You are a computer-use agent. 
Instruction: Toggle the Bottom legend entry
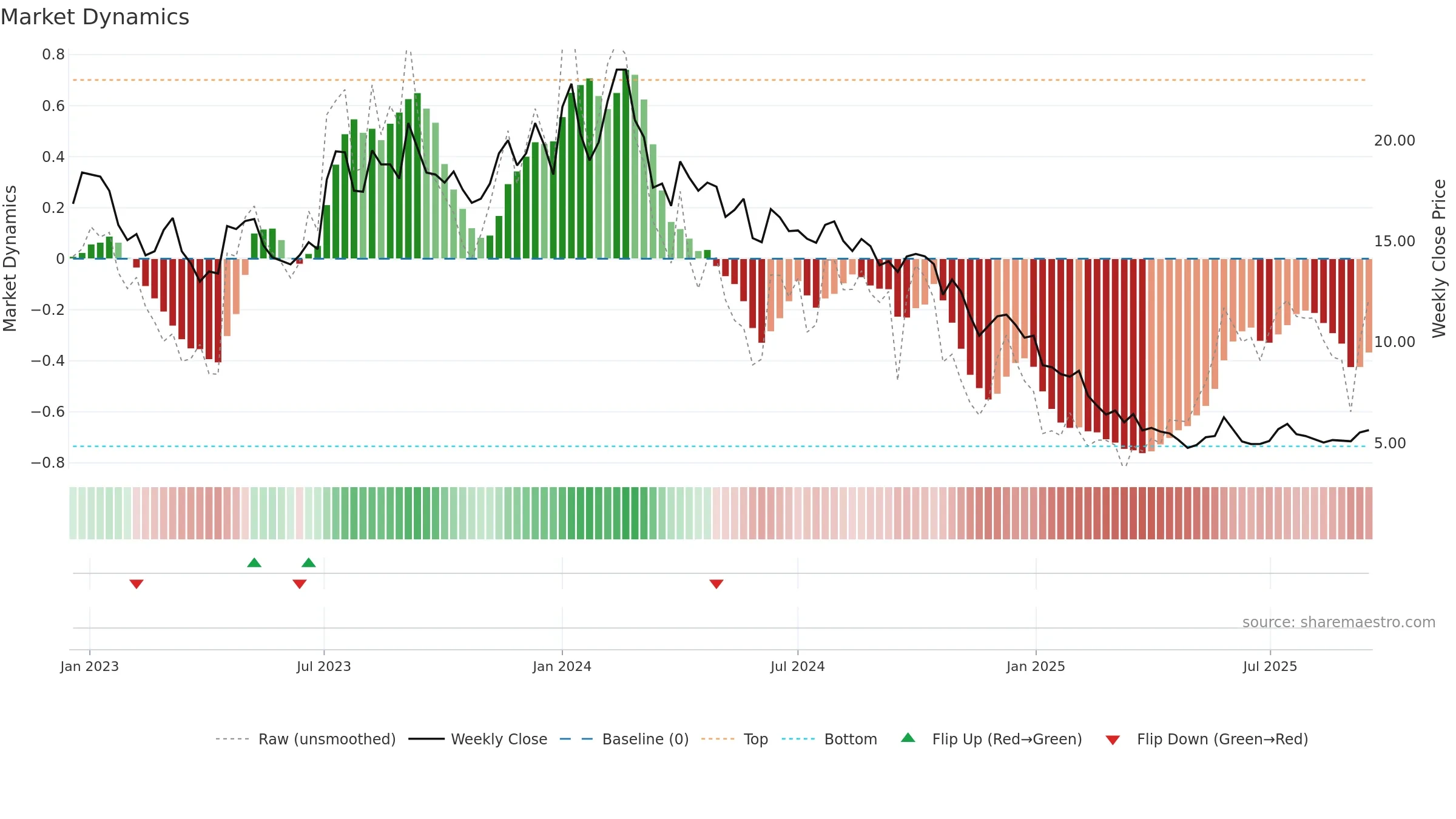(829, 739)
